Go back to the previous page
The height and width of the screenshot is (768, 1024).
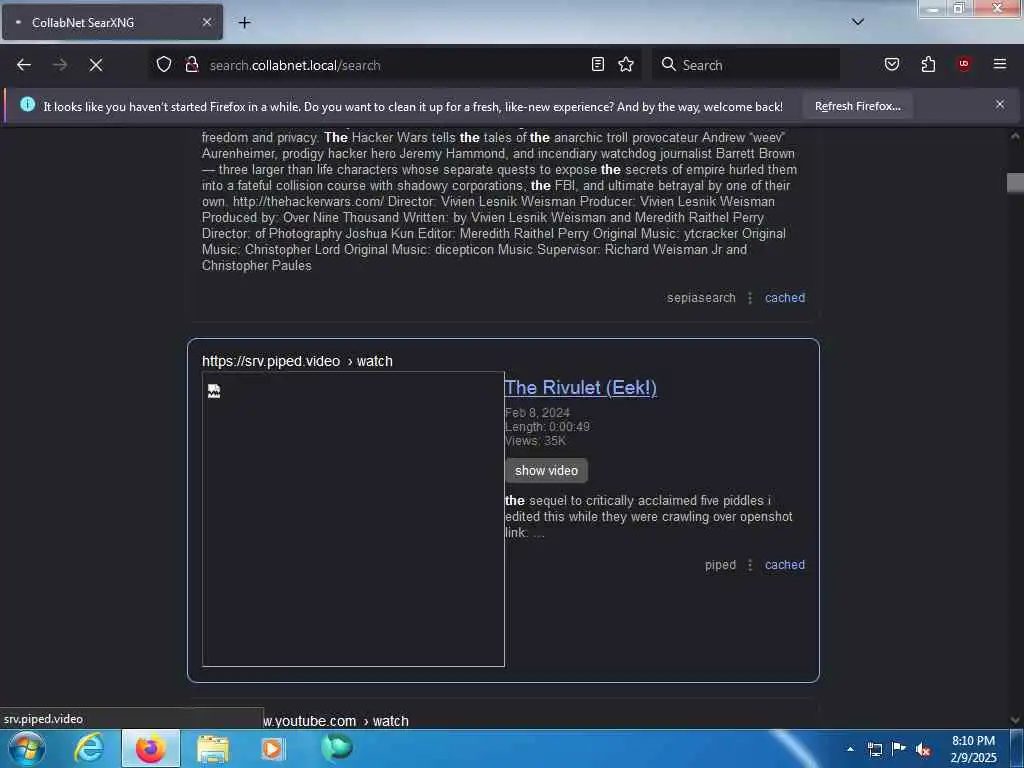[x=24, y=65]
